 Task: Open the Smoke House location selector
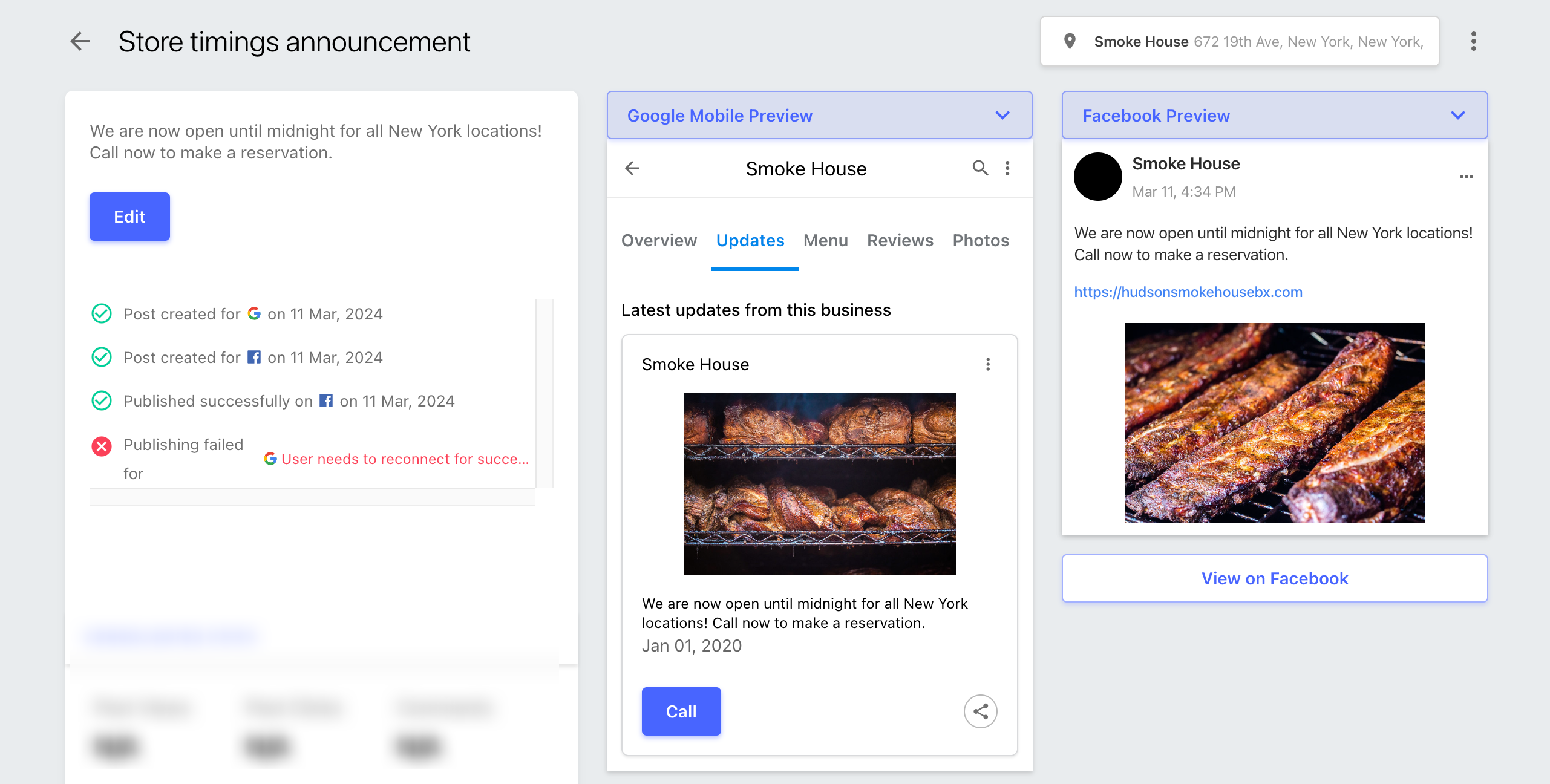[x=1240, y=41]
